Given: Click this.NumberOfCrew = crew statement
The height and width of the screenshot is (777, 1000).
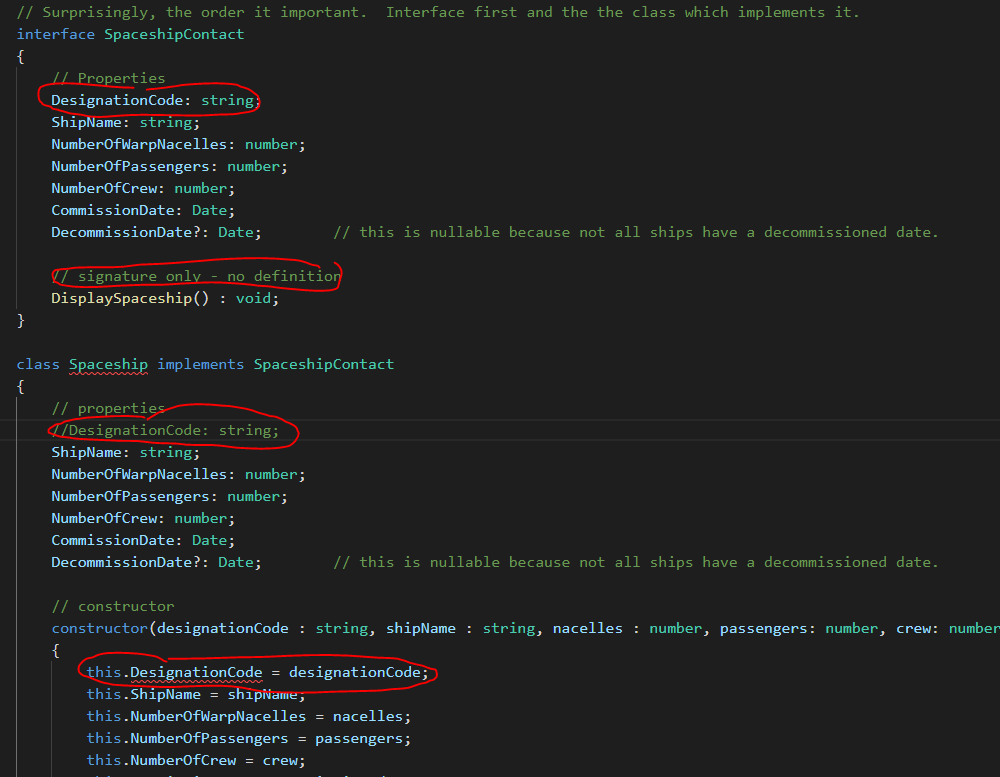Looking at the screenshot, I should [196, 760].
